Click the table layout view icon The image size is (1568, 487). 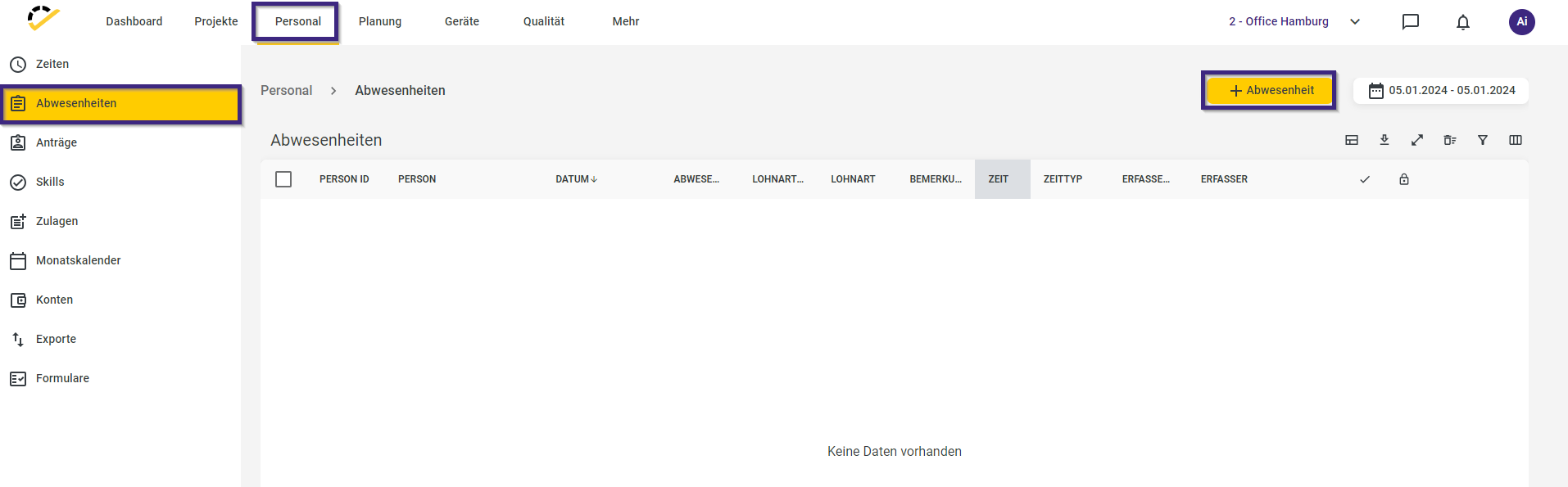pos(1351,140)
